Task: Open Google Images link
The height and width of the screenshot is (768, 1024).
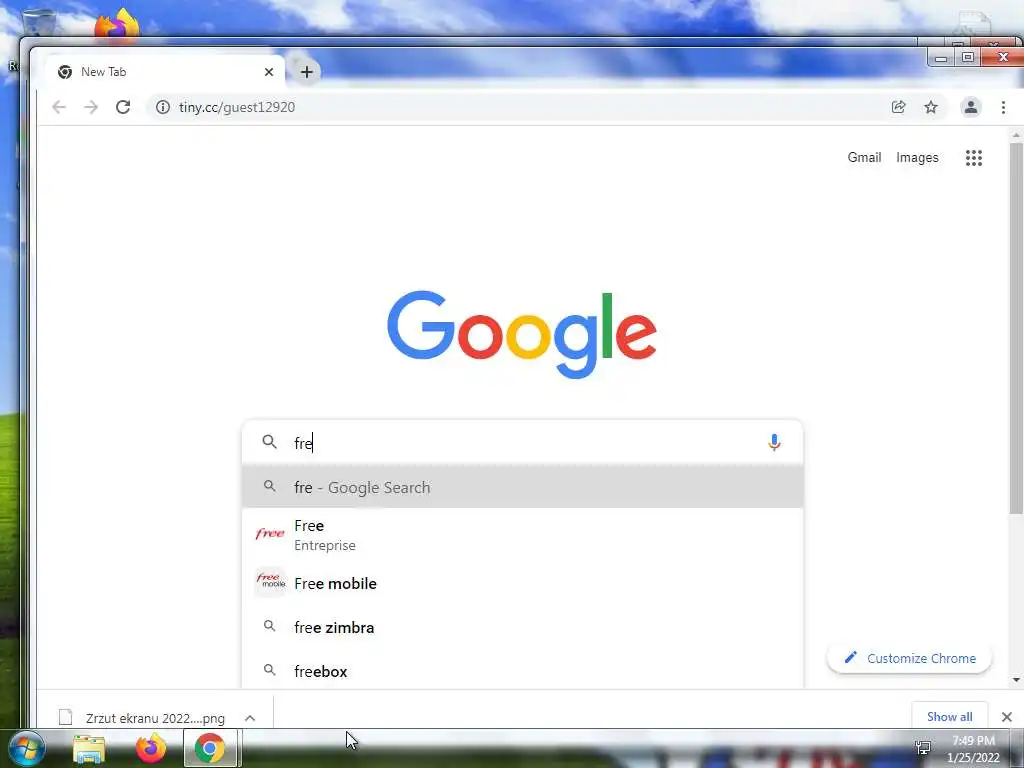Action: tap(917, 157)
